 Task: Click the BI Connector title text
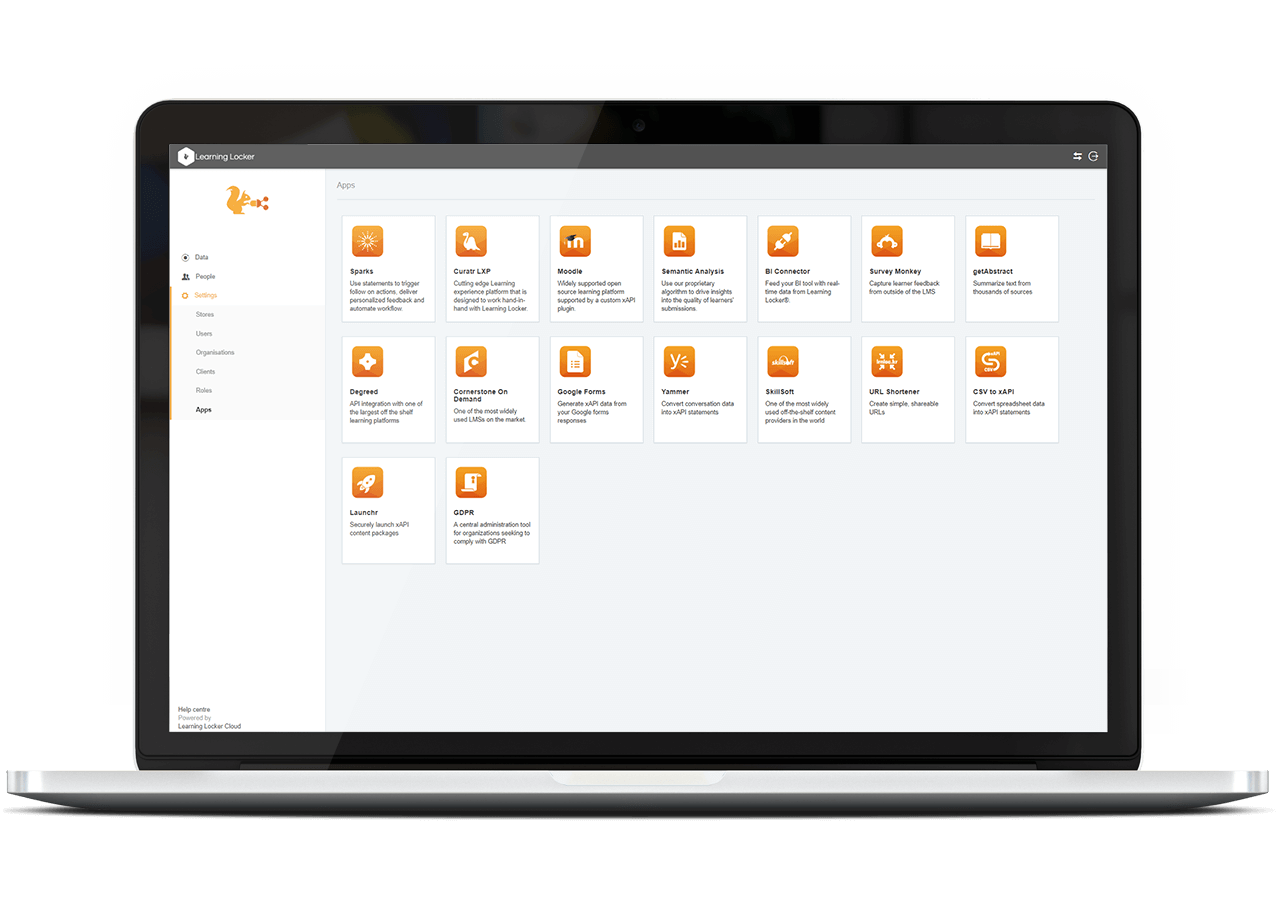tap(788, 271)
